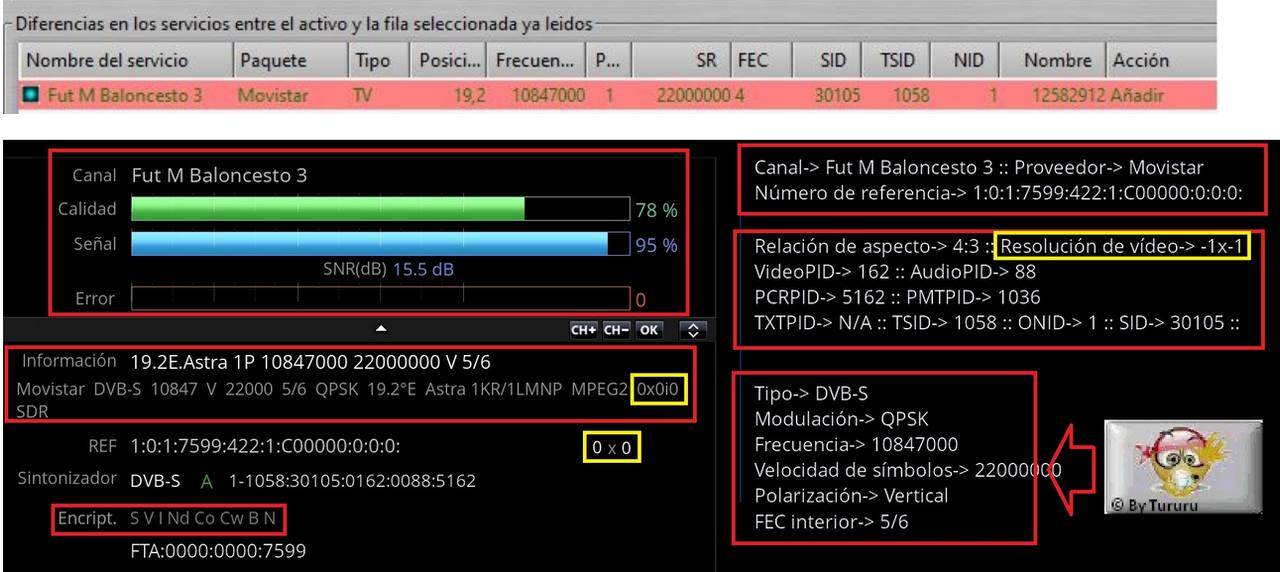Click the teal service icon beside Fut M Baloncesto 3
The width and height of the screenshot is (1280, 572).
(31, 96)
